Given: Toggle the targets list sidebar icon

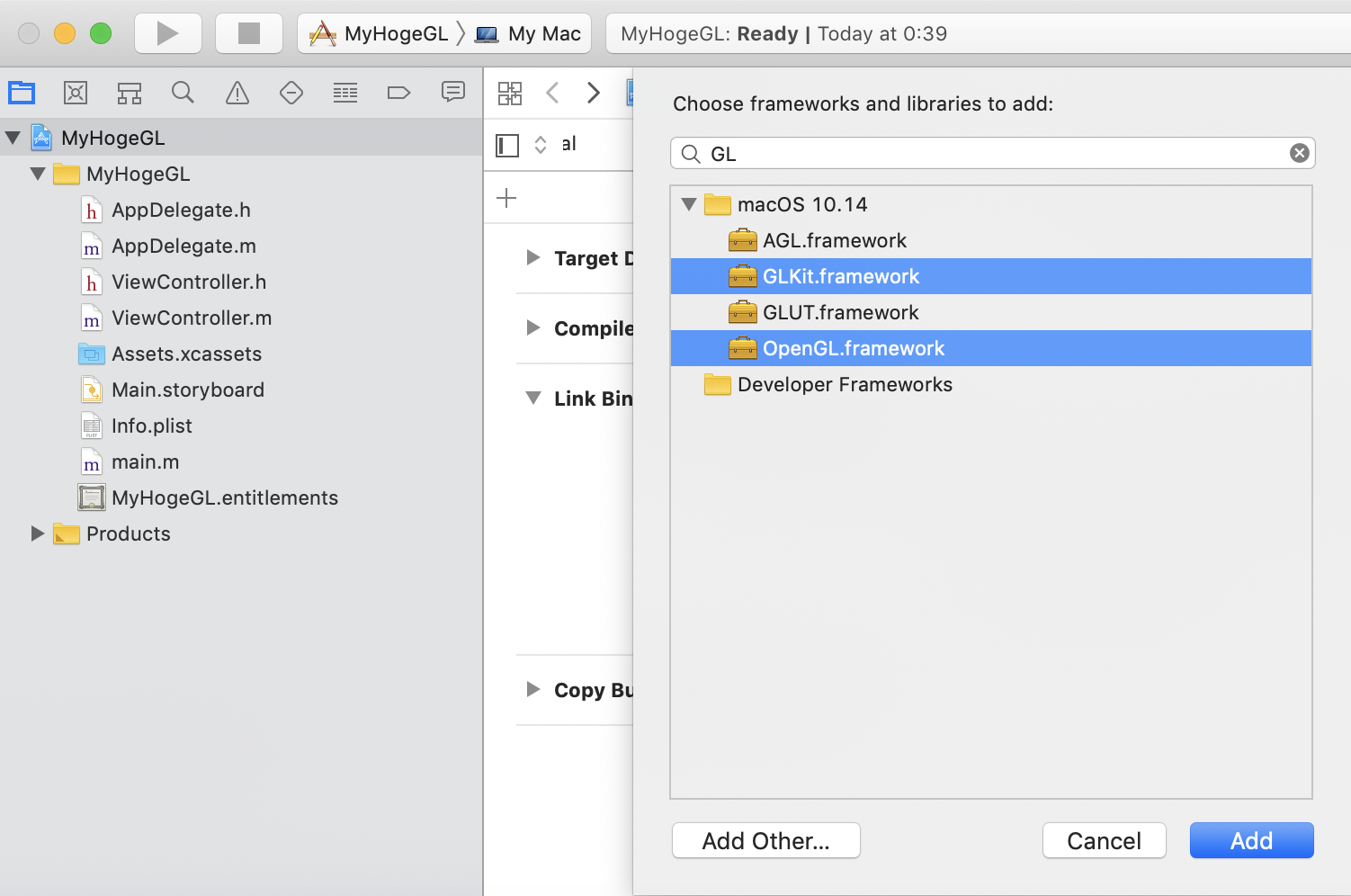Looking at the screenshot, I should [507, 145].
